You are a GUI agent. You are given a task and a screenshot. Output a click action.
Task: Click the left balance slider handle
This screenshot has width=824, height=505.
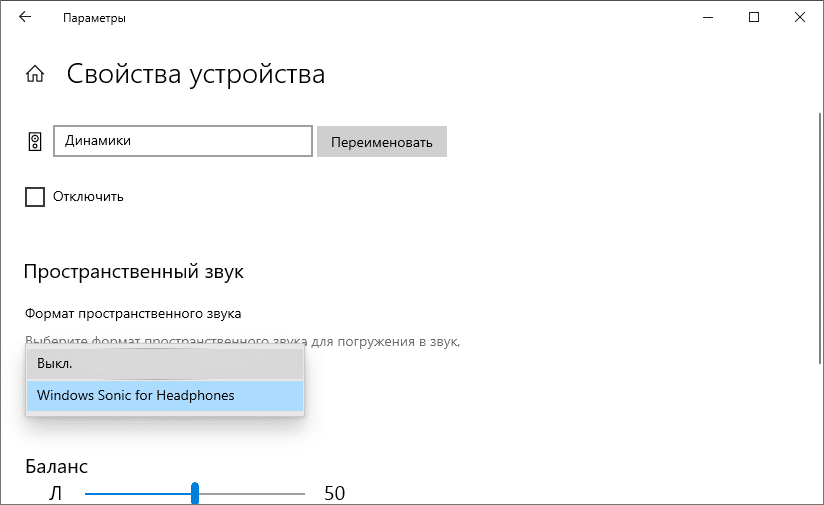195,493
